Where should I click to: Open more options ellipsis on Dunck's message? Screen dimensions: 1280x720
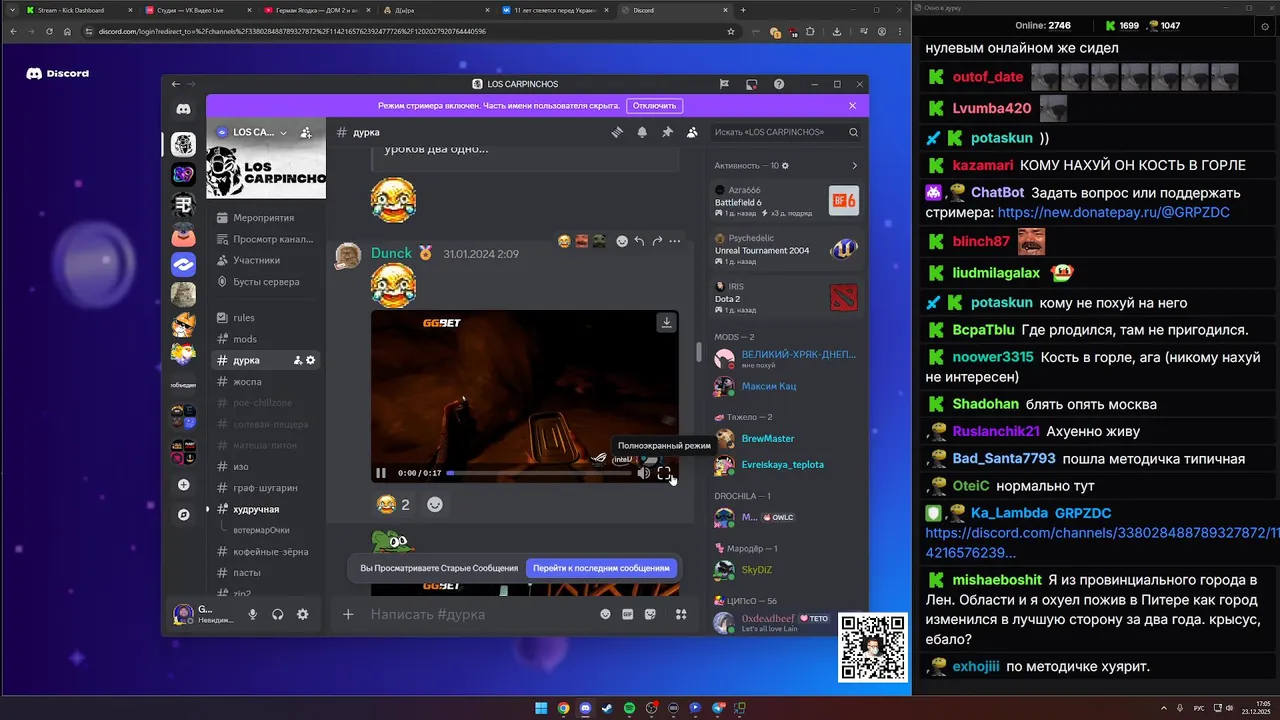pyautogui.click(x=675, y=241)
